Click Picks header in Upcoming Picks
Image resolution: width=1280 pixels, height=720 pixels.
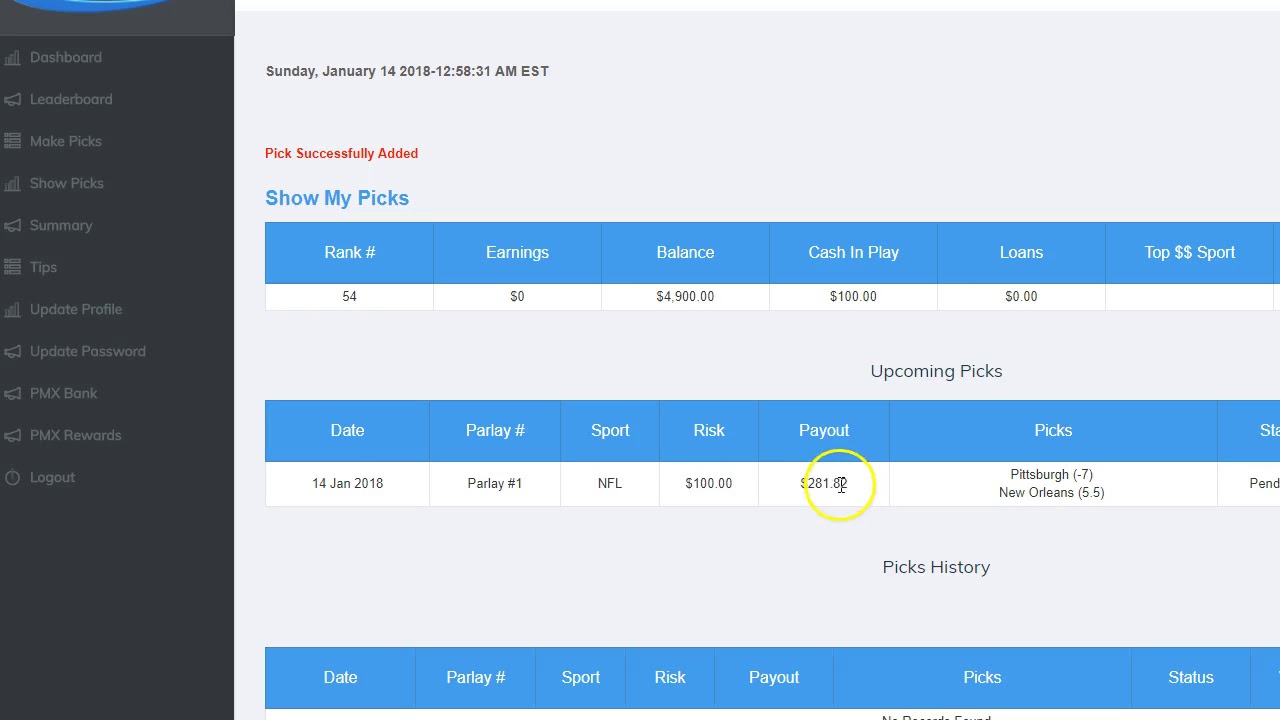point(1053,431)
